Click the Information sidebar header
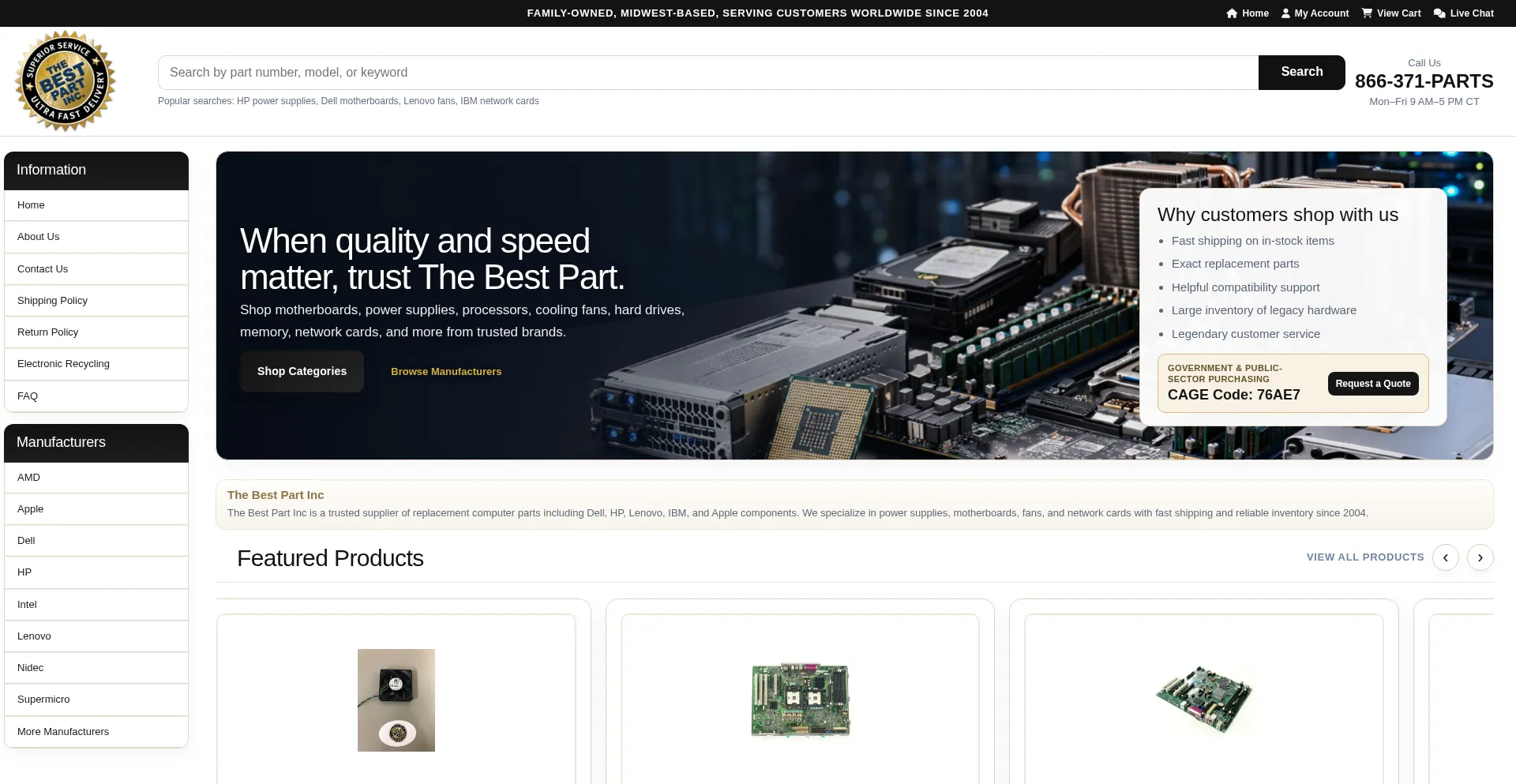Image resolution: width=1516 pixels, height=784 pixels. pyautogui.click(x=96, y=171)
